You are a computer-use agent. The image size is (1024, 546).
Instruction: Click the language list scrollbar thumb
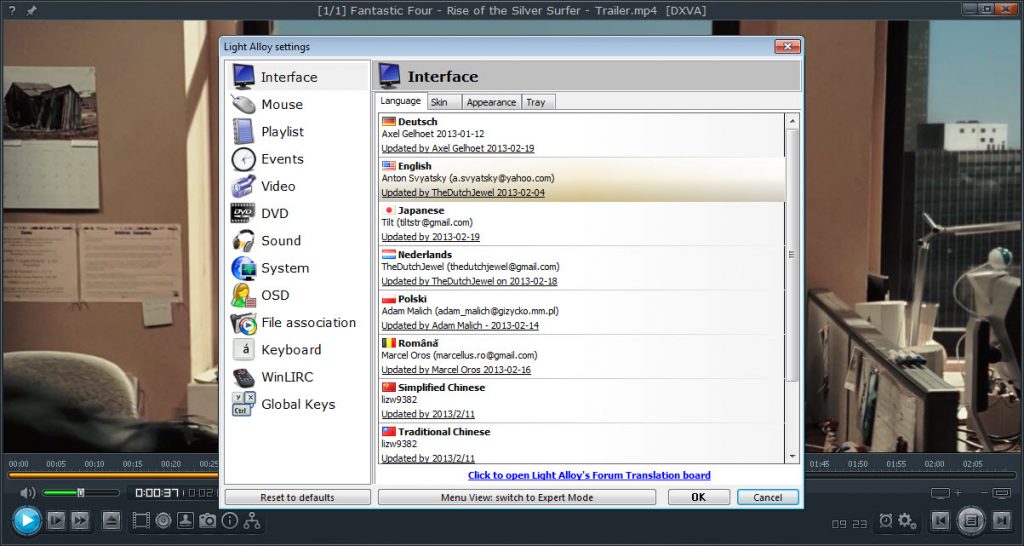coord(792,255)
